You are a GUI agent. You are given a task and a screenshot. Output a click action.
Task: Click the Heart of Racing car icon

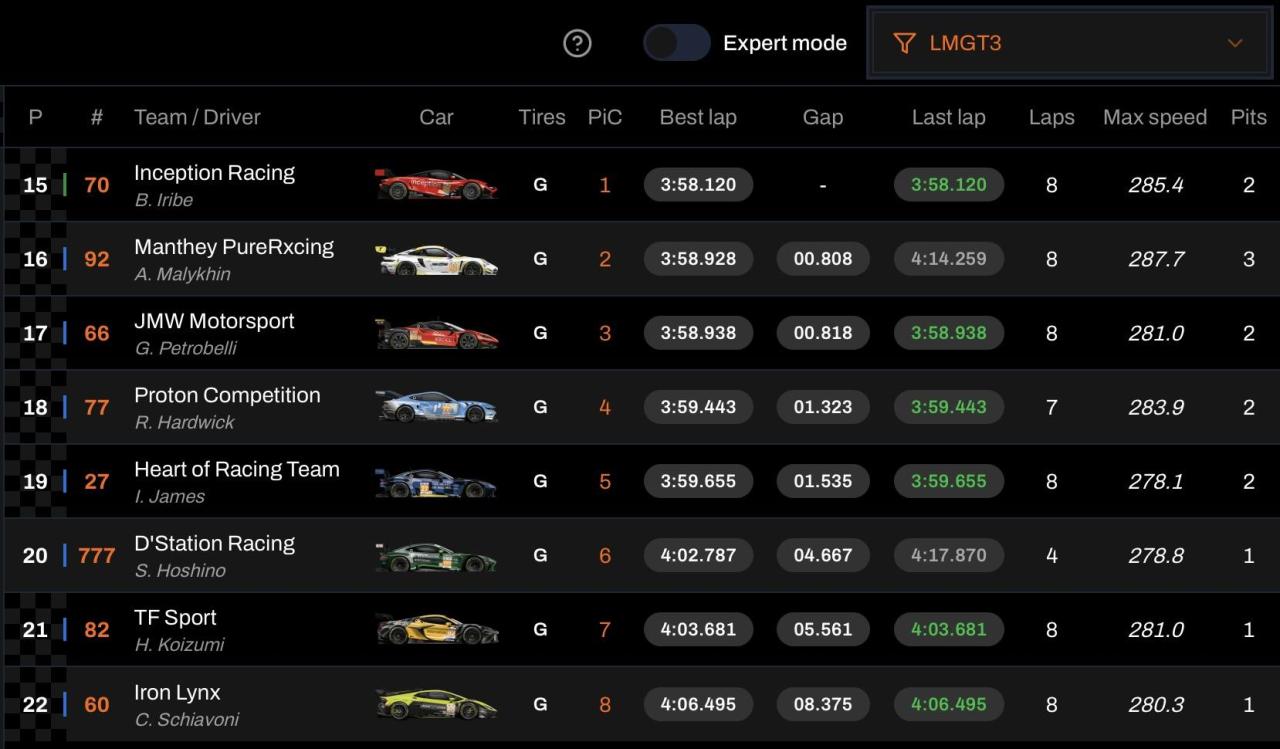coord(436,481)
